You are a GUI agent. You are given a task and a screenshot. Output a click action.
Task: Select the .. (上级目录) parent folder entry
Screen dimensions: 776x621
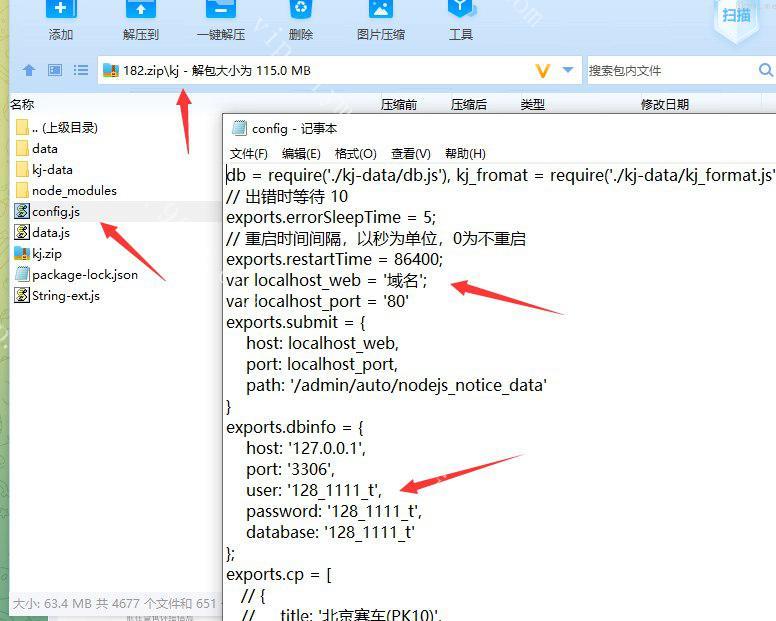point(64,127)
